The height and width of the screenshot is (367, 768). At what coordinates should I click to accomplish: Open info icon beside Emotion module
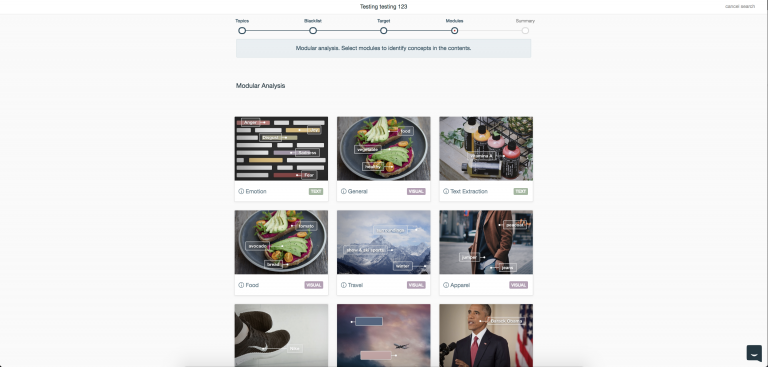pos(241,192)
